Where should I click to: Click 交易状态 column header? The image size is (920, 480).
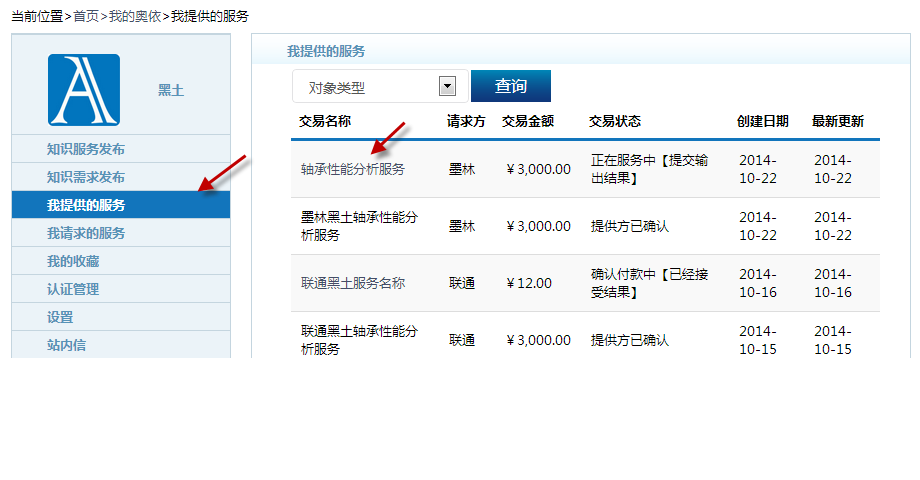(614, 121)
